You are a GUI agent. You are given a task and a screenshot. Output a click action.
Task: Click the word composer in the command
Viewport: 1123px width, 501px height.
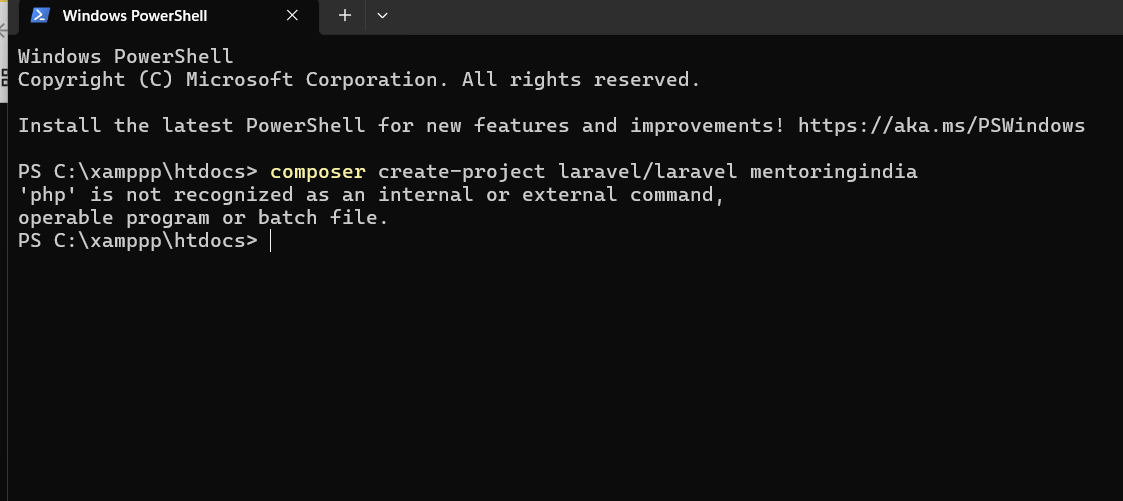pos(318,172)
